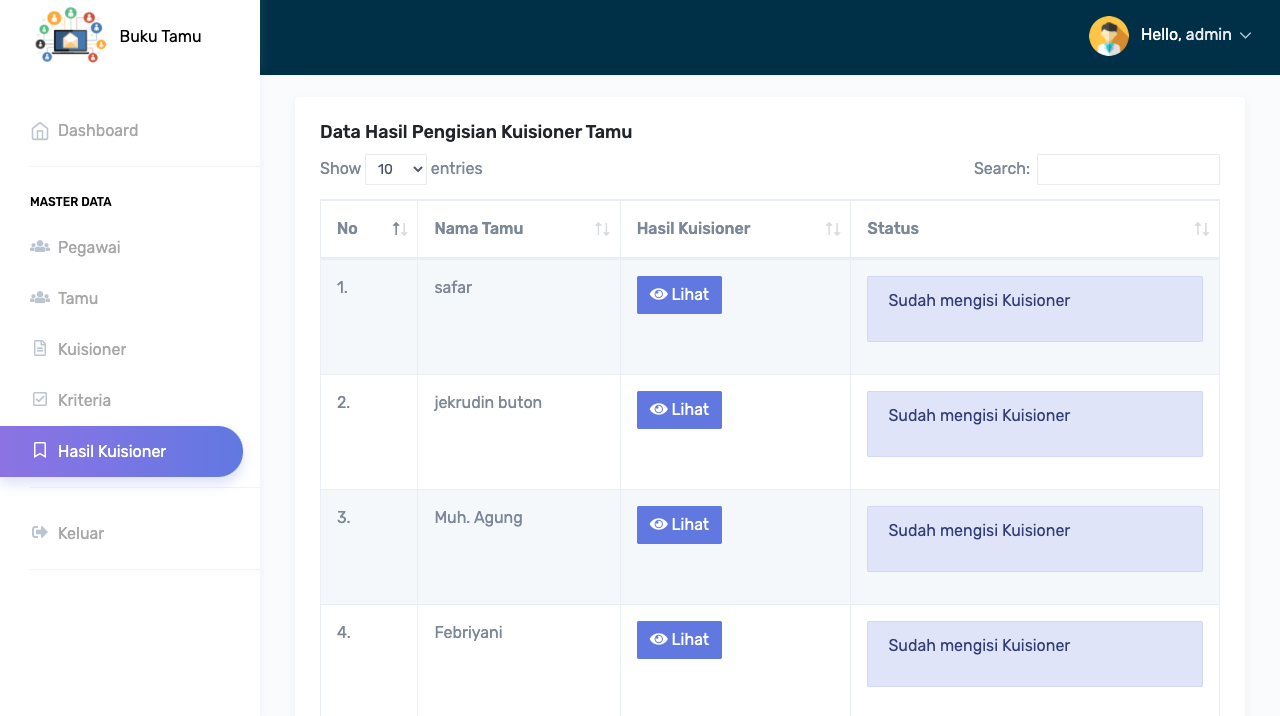Screen dimensions: 1280x716
Task: Sort table by No column arrows
Action: click(399, 229)
